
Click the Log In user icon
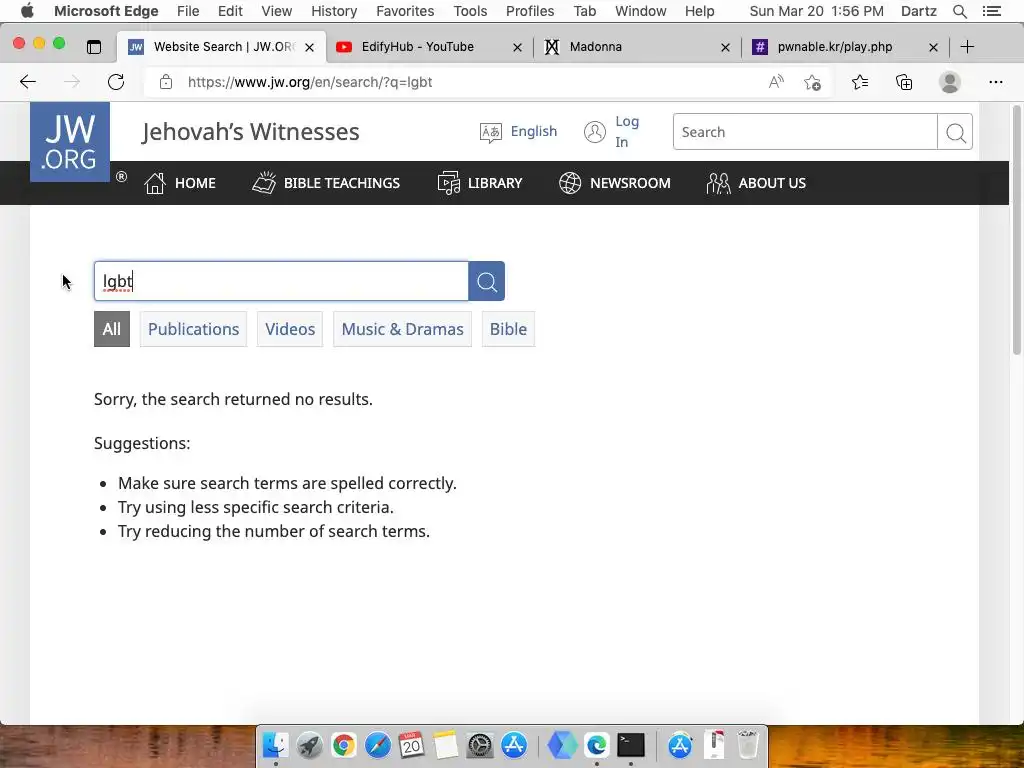click(x=594, y=132)
